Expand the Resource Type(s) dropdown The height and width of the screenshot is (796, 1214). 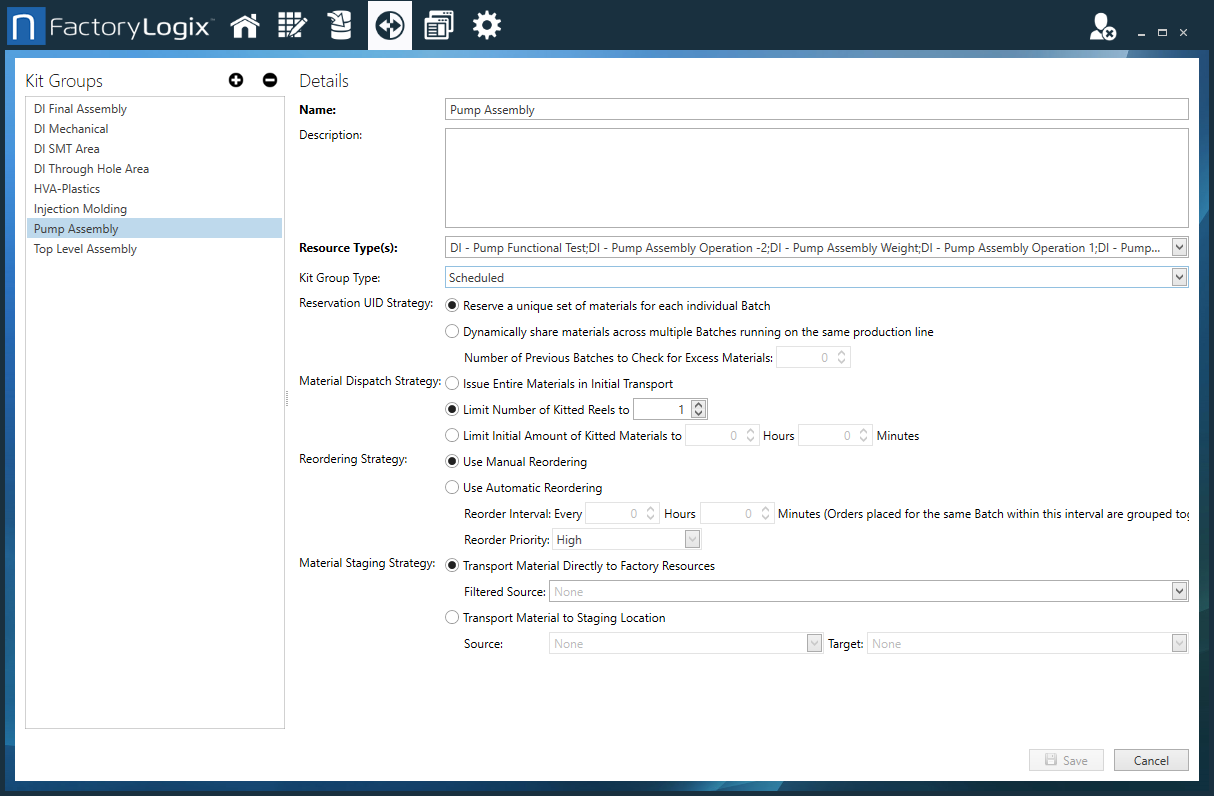pos(1179,248)
